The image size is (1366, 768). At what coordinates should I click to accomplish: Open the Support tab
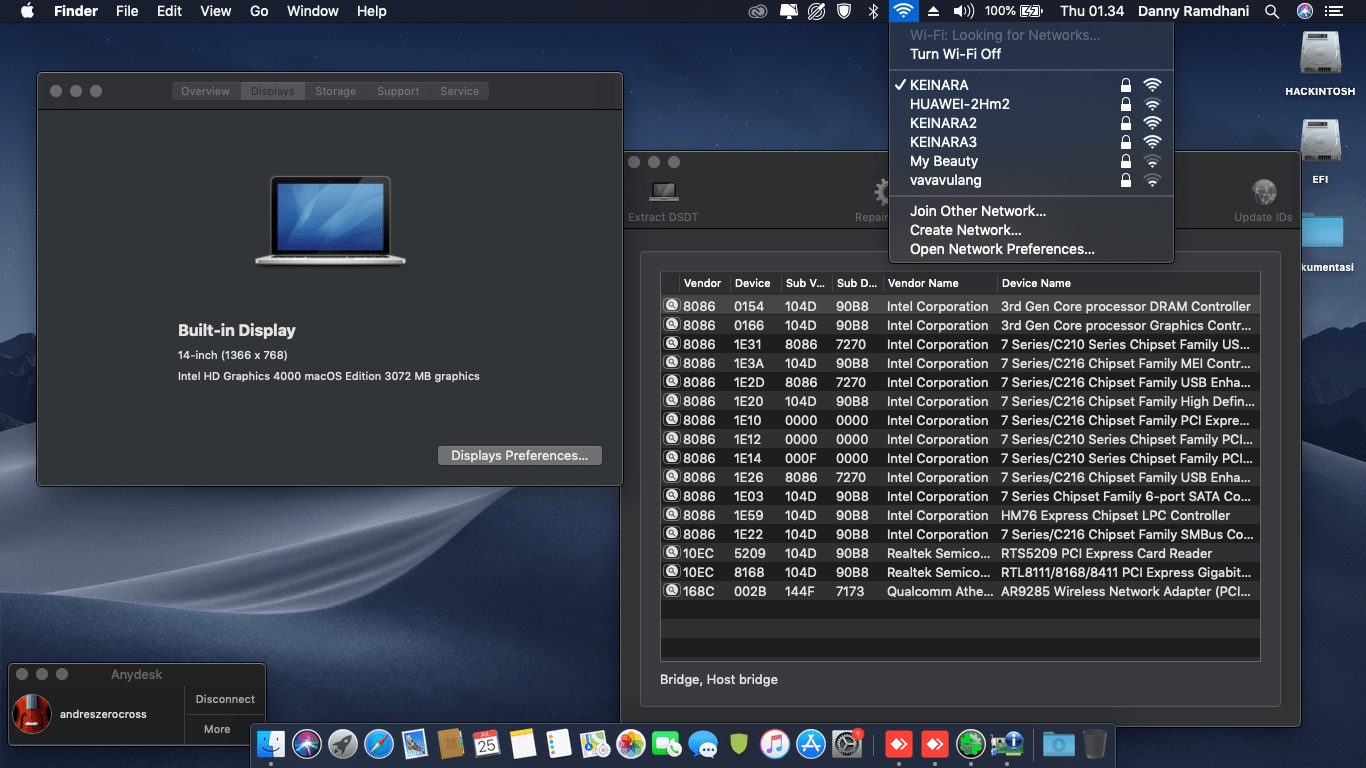tap(398, 91)
